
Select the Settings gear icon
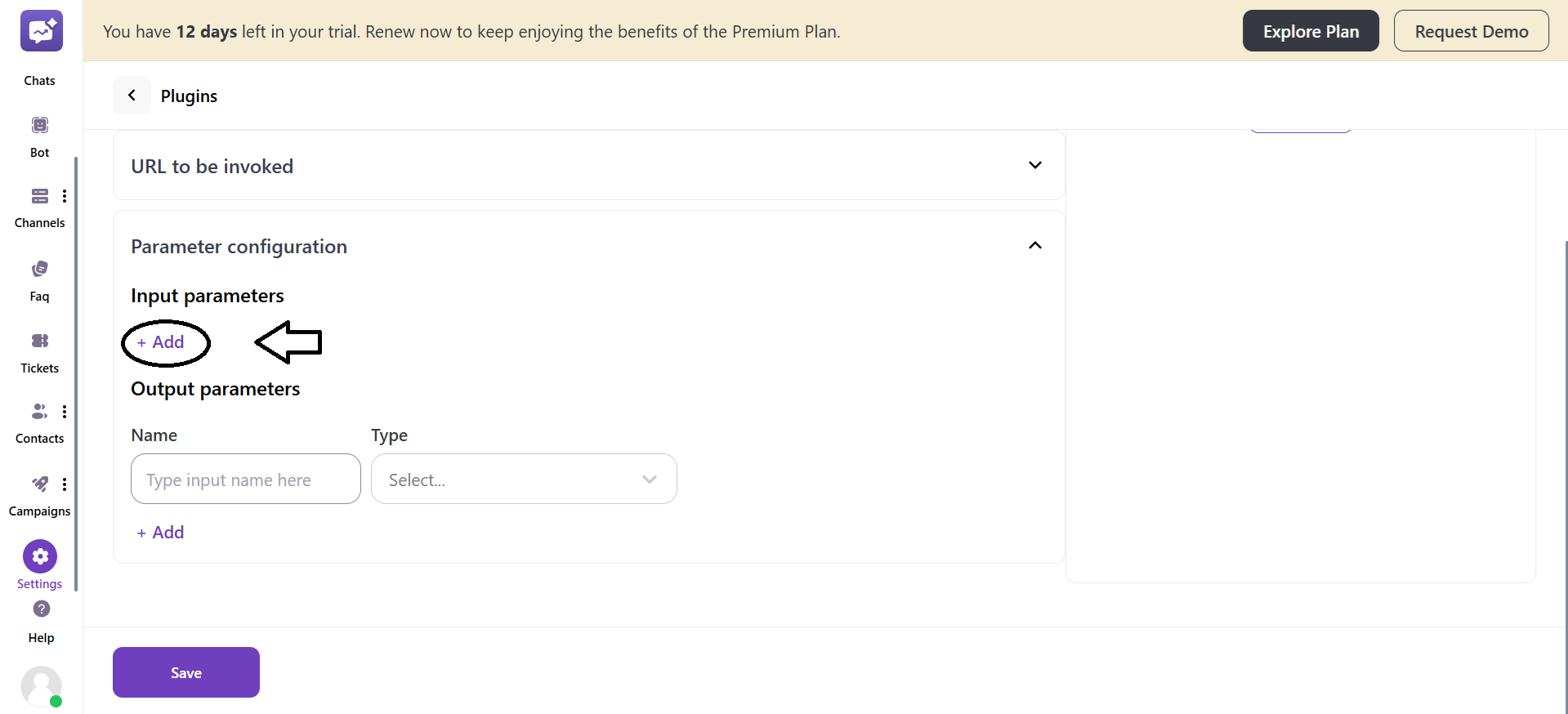[x=39, y=556]
